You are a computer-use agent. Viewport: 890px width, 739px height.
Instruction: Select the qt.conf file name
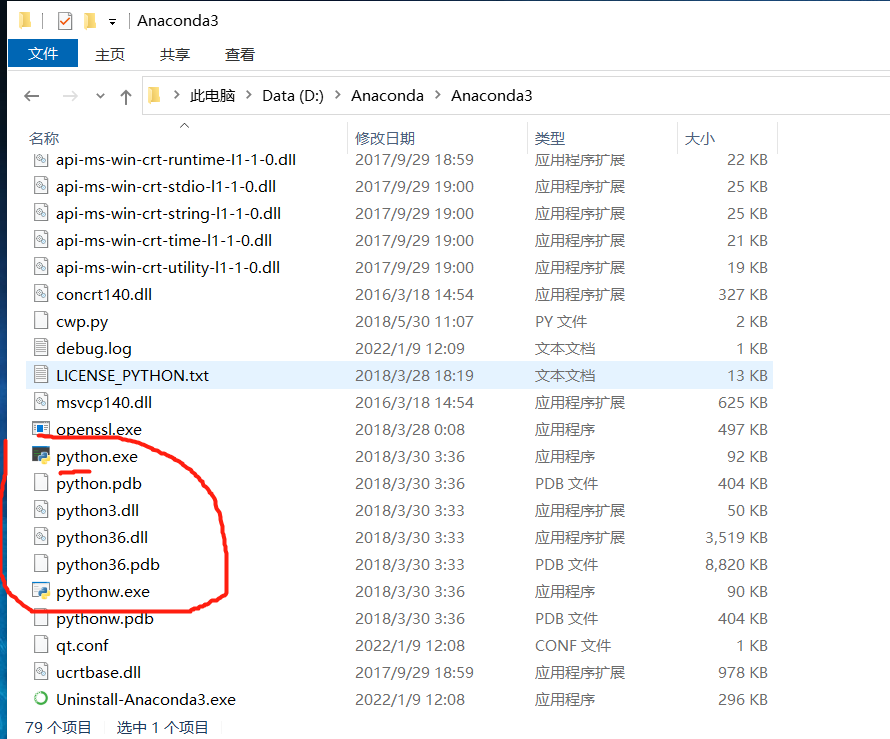pyautogui.click(x=82, y=646)
